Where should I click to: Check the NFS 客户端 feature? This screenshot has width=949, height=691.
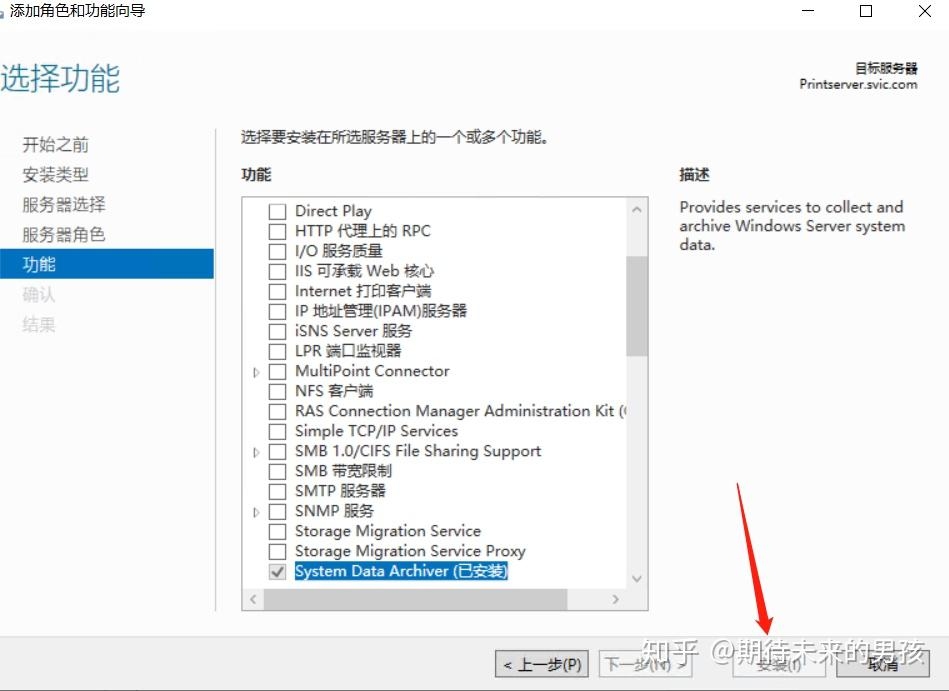277,391
